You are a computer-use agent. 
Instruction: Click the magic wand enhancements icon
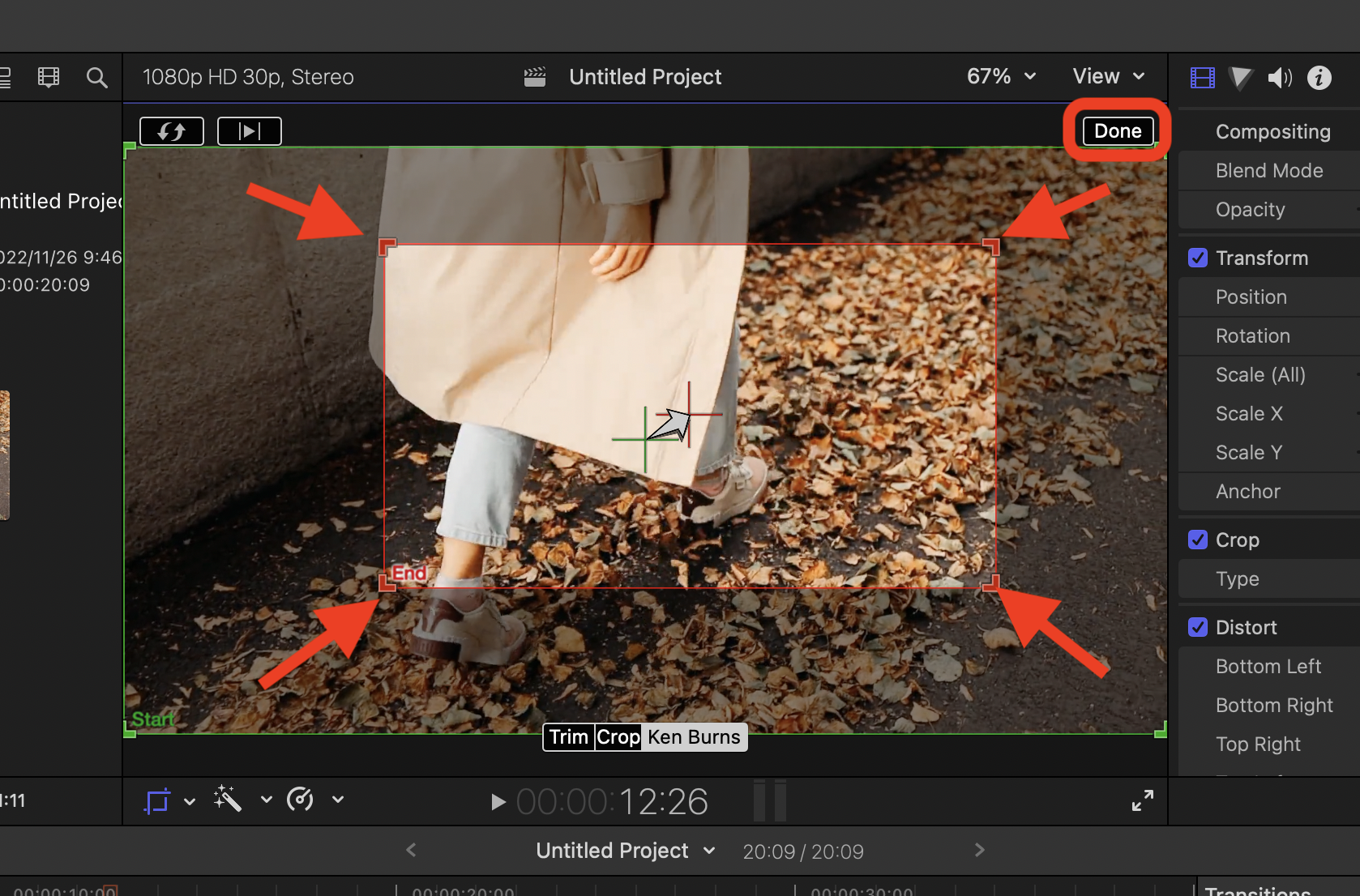click(228, 799)
